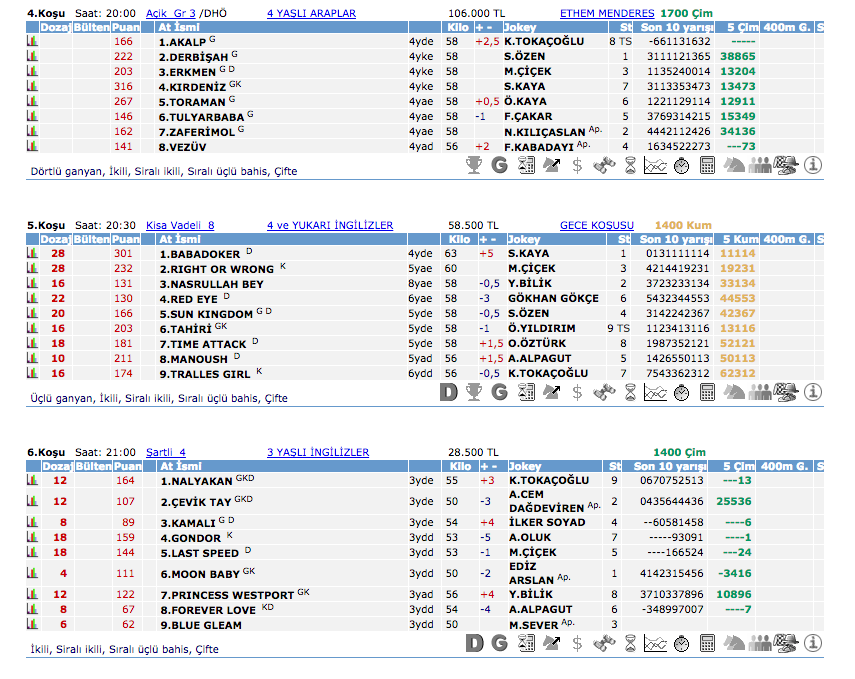
Task: Click the bar chart icon next to KIRDENİZ
Action: (x=31, y=87)
